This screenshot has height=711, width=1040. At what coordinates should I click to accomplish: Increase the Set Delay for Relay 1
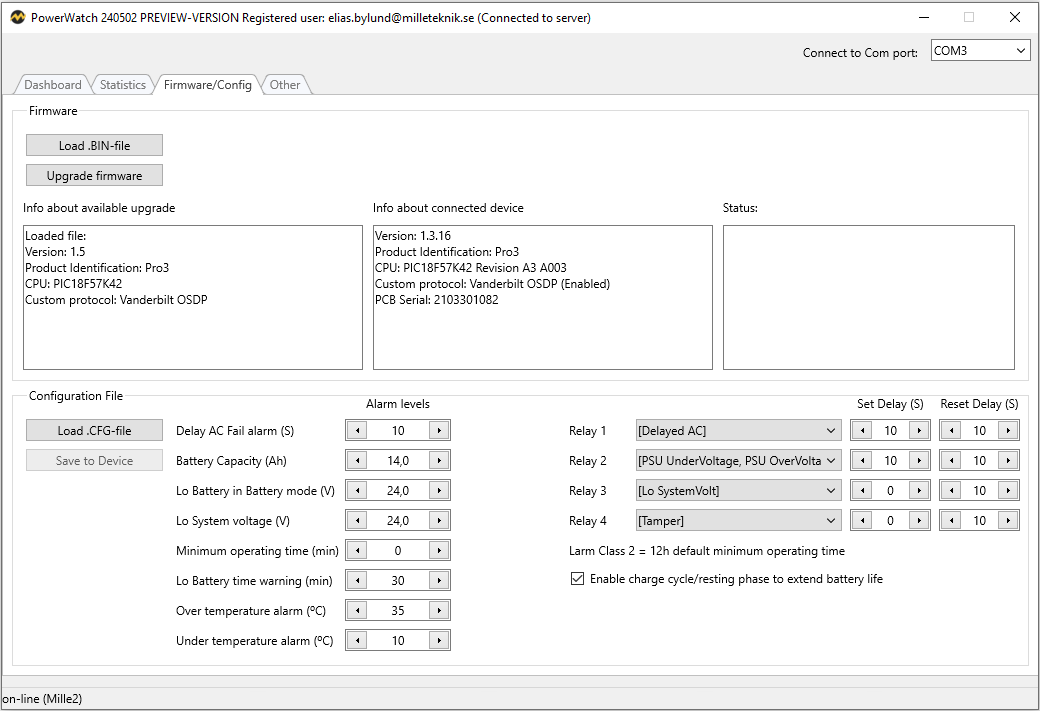click(x=920, y=430)
